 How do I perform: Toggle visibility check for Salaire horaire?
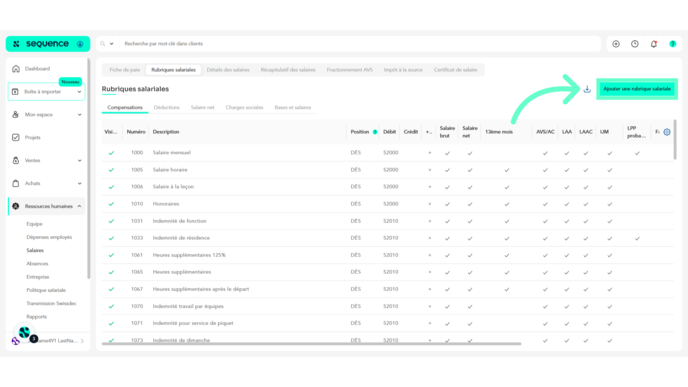pyautogui.click(x=111, y=170)
